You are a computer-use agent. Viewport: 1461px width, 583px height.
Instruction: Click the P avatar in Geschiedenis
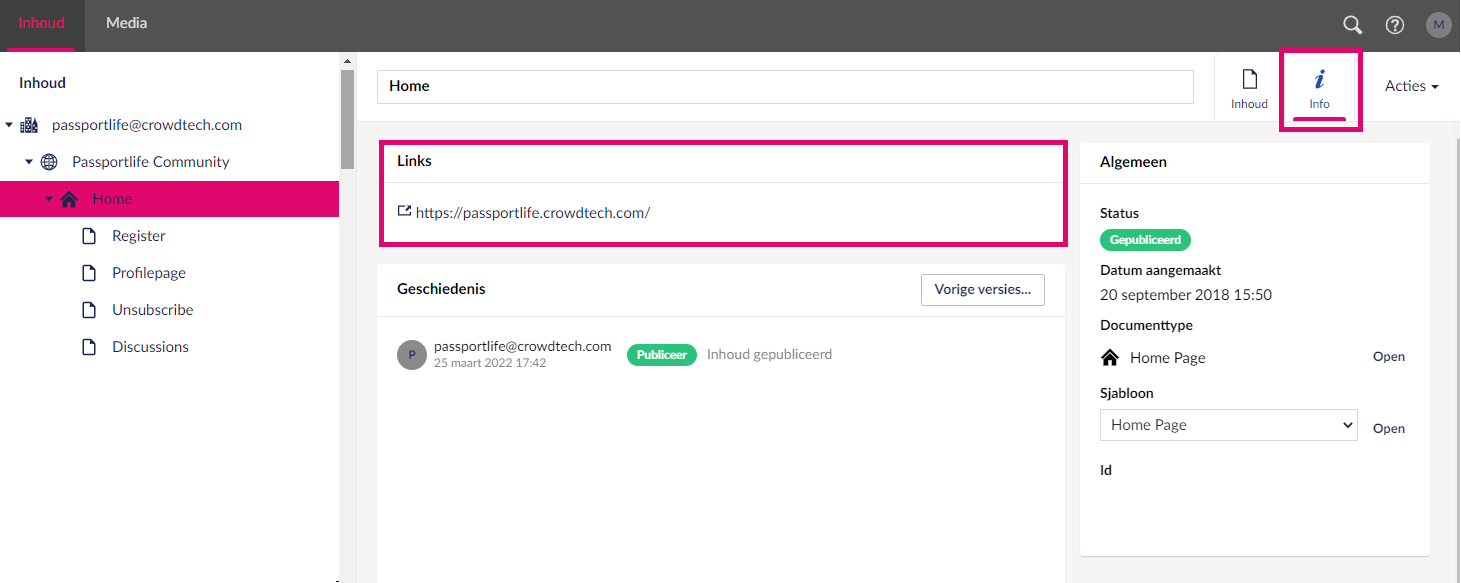412,355
